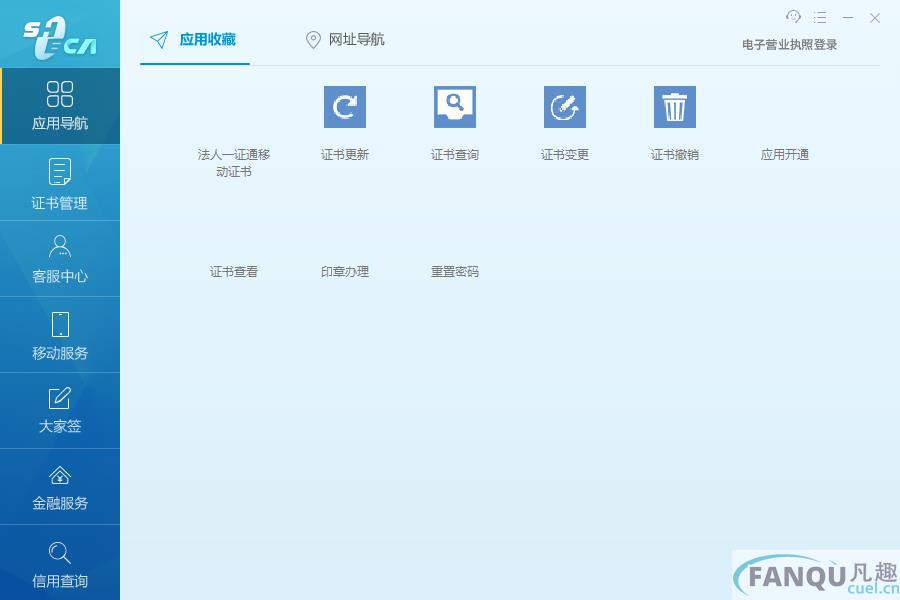Open the 应用导航 sidebar section
This screenshot has height=600, width=900.
pos(60,106)
